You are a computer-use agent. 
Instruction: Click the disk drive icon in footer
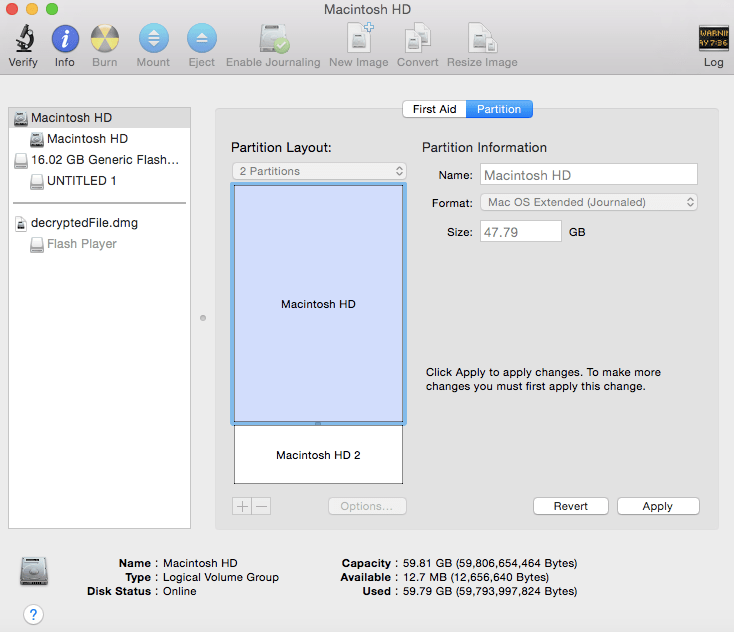tap(34, 571)
